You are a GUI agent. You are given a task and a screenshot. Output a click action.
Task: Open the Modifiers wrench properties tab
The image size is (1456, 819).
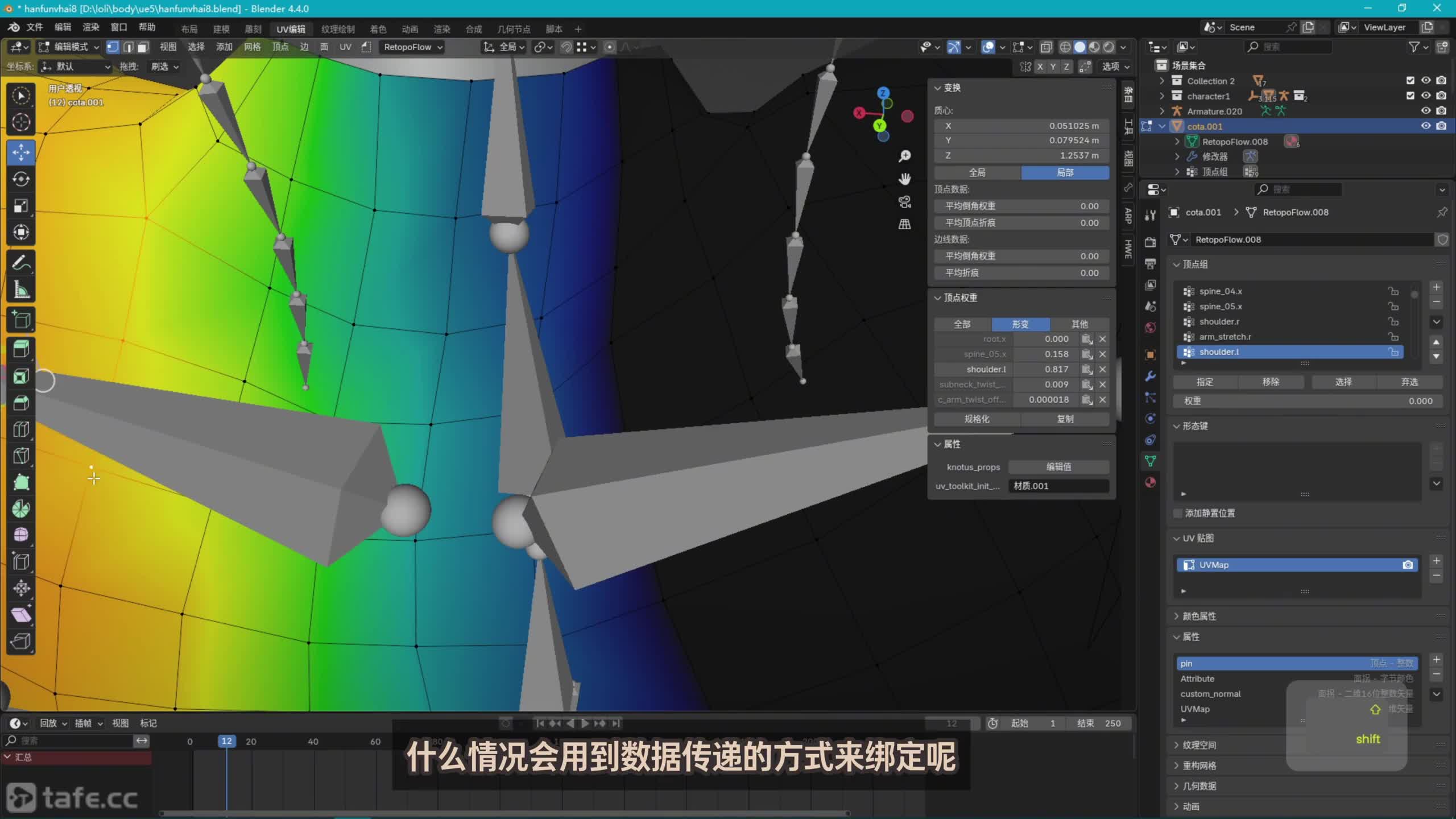click(1150, 376)
